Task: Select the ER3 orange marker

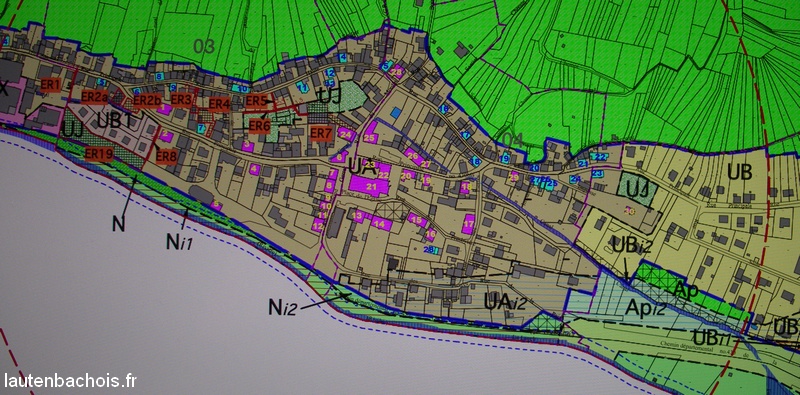Action: [x=182, y=99]
